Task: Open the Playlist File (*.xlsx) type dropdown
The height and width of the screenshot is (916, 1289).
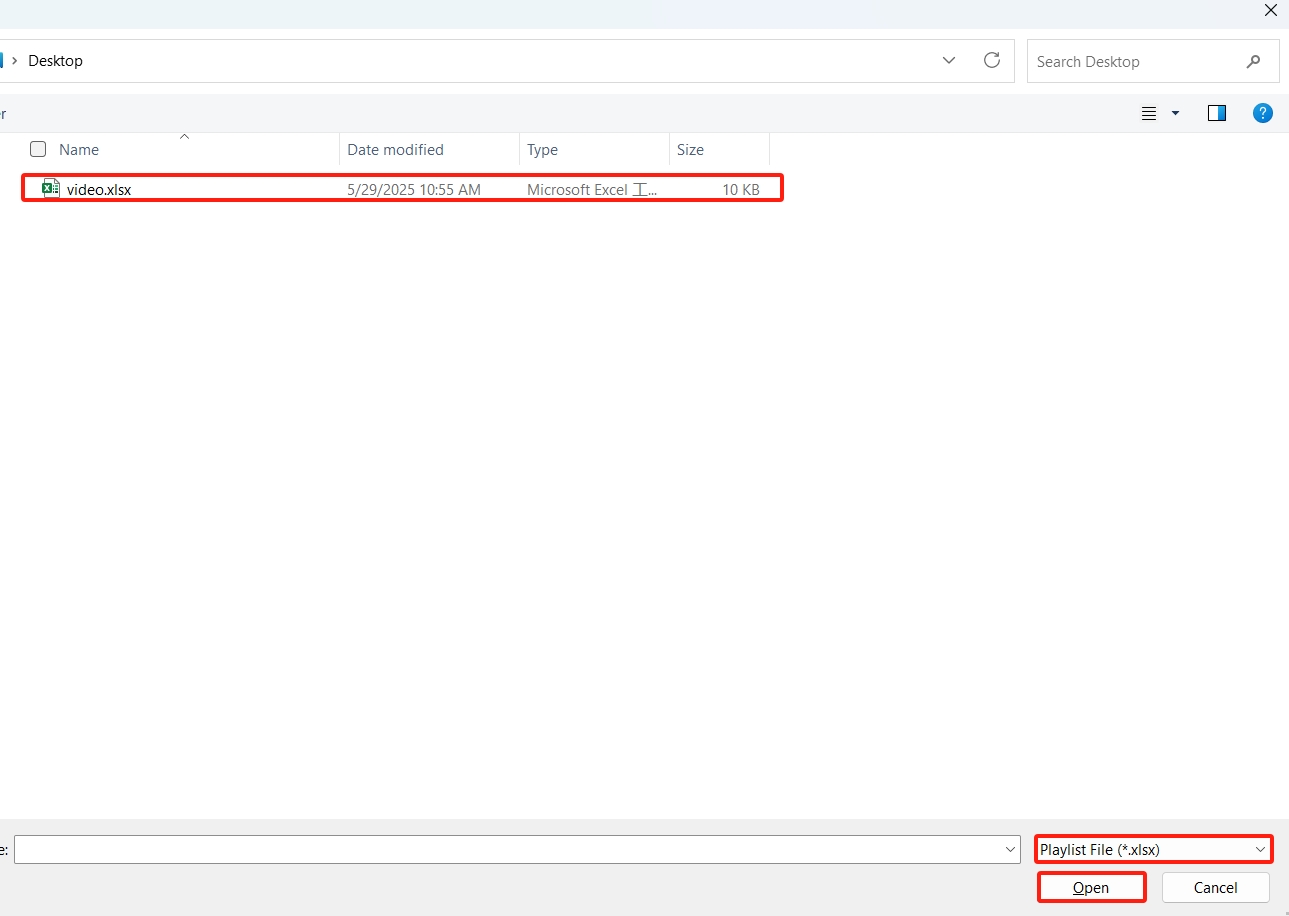Action: point(1153,850)
